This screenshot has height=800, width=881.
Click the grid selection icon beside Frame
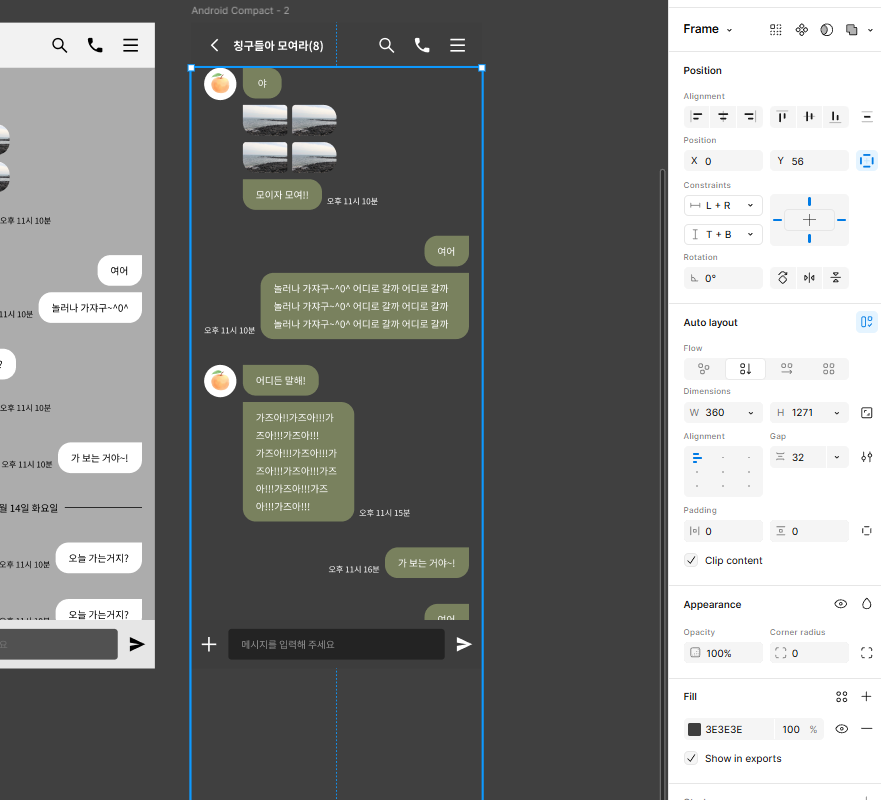pos(775,30)
